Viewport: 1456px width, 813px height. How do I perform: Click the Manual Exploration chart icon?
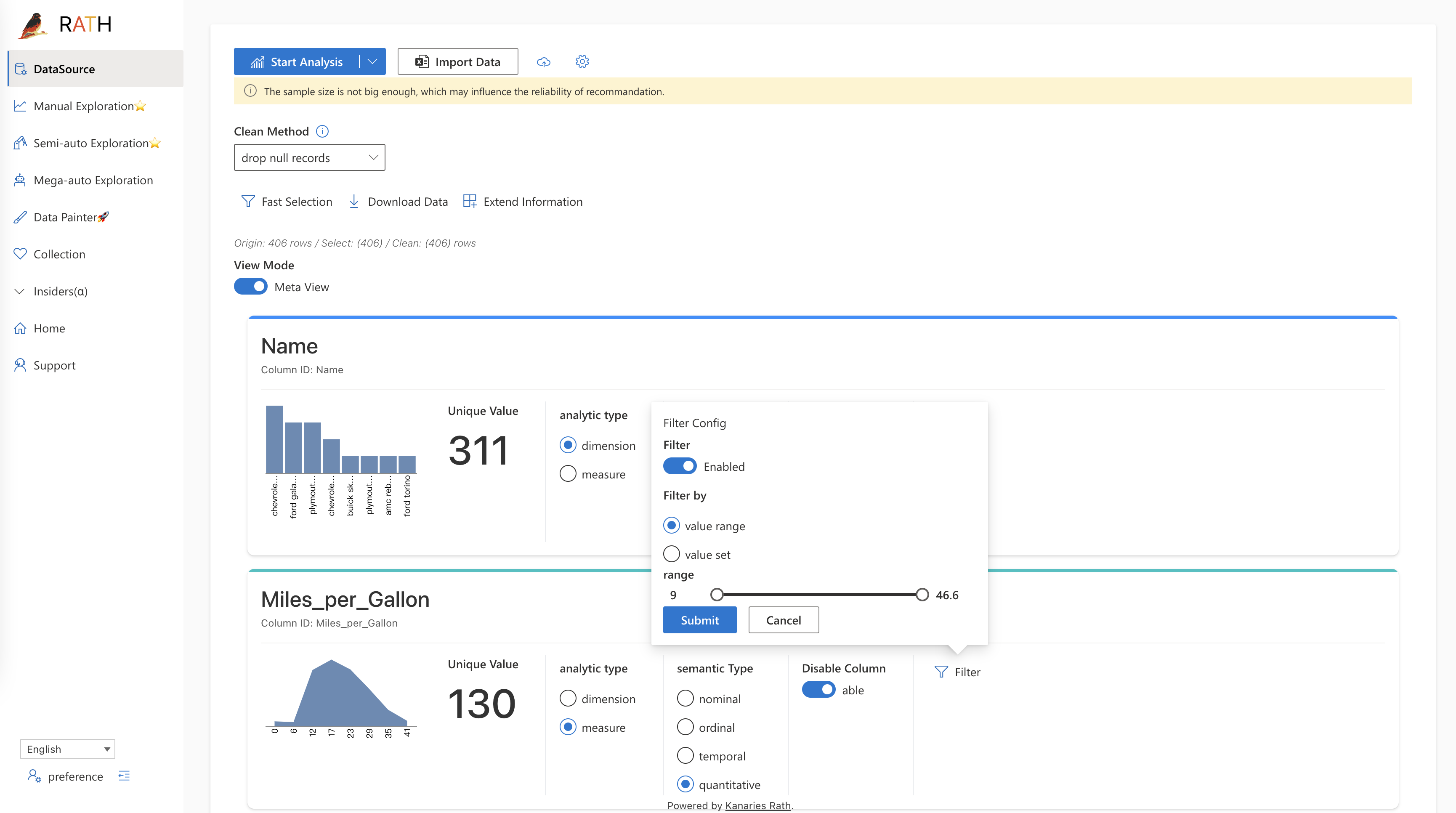coord(20,106)
